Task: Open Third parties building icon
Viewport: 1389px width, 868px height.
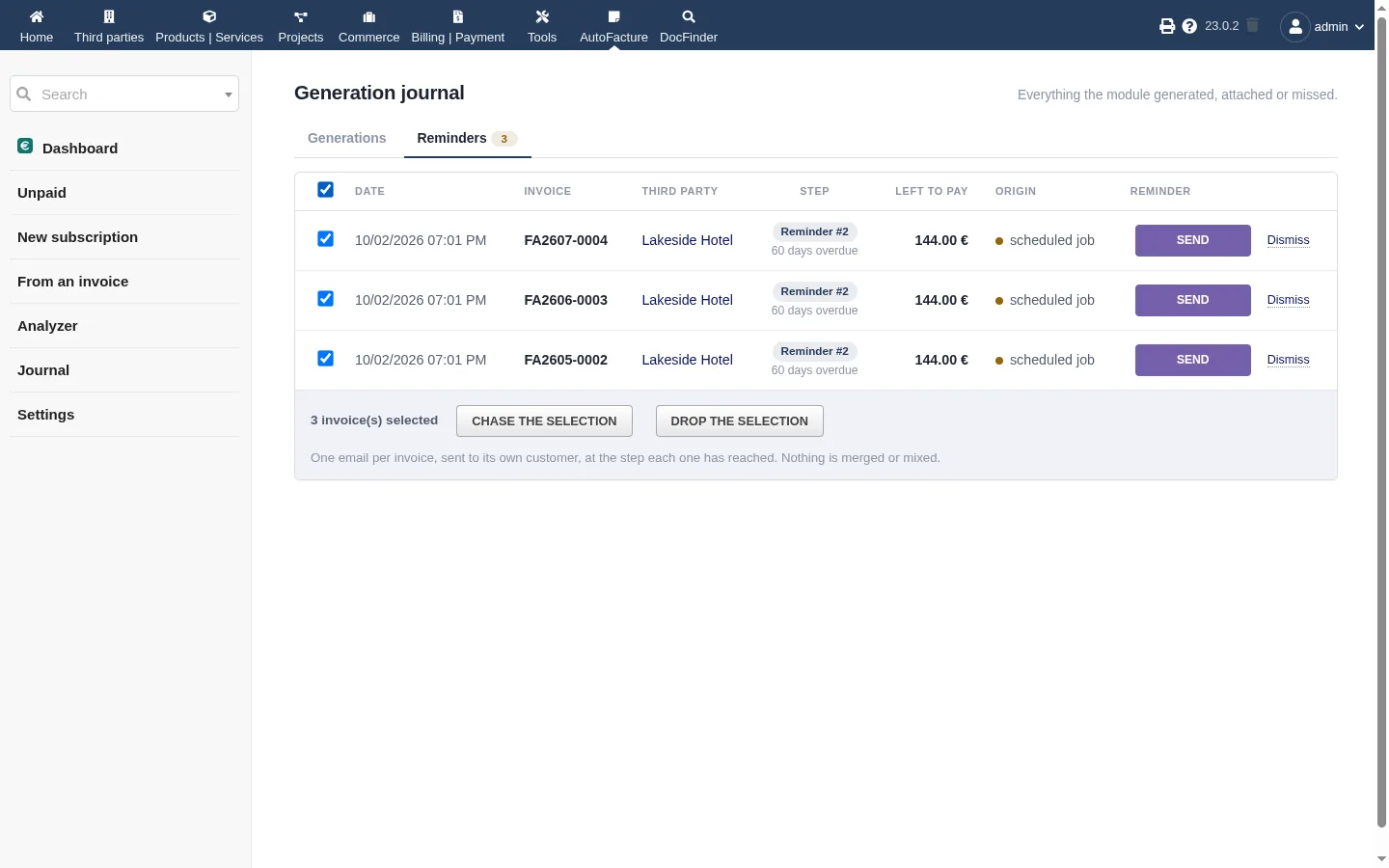Action: coord(109,16)
